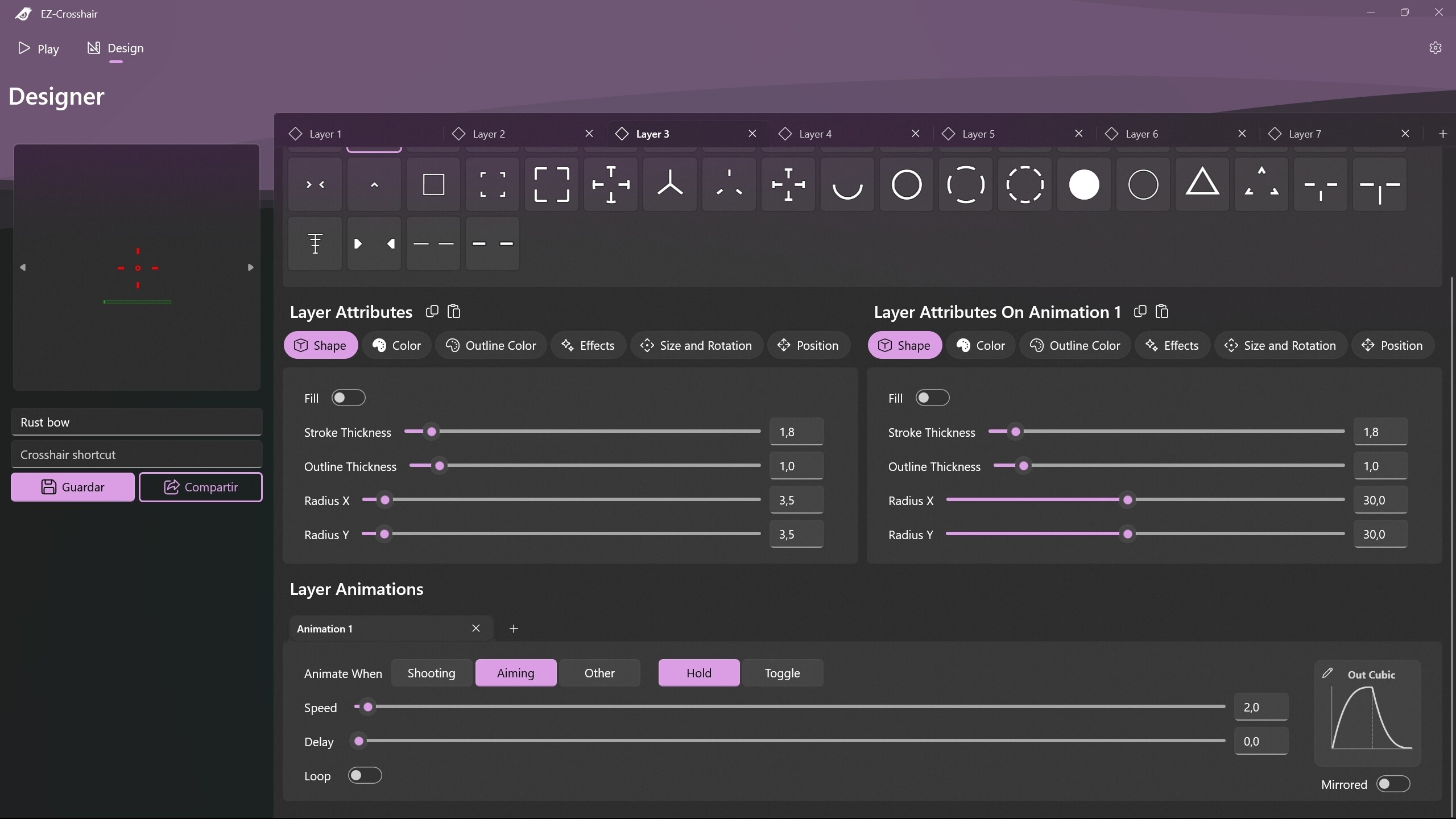Open the Design view

116,48
